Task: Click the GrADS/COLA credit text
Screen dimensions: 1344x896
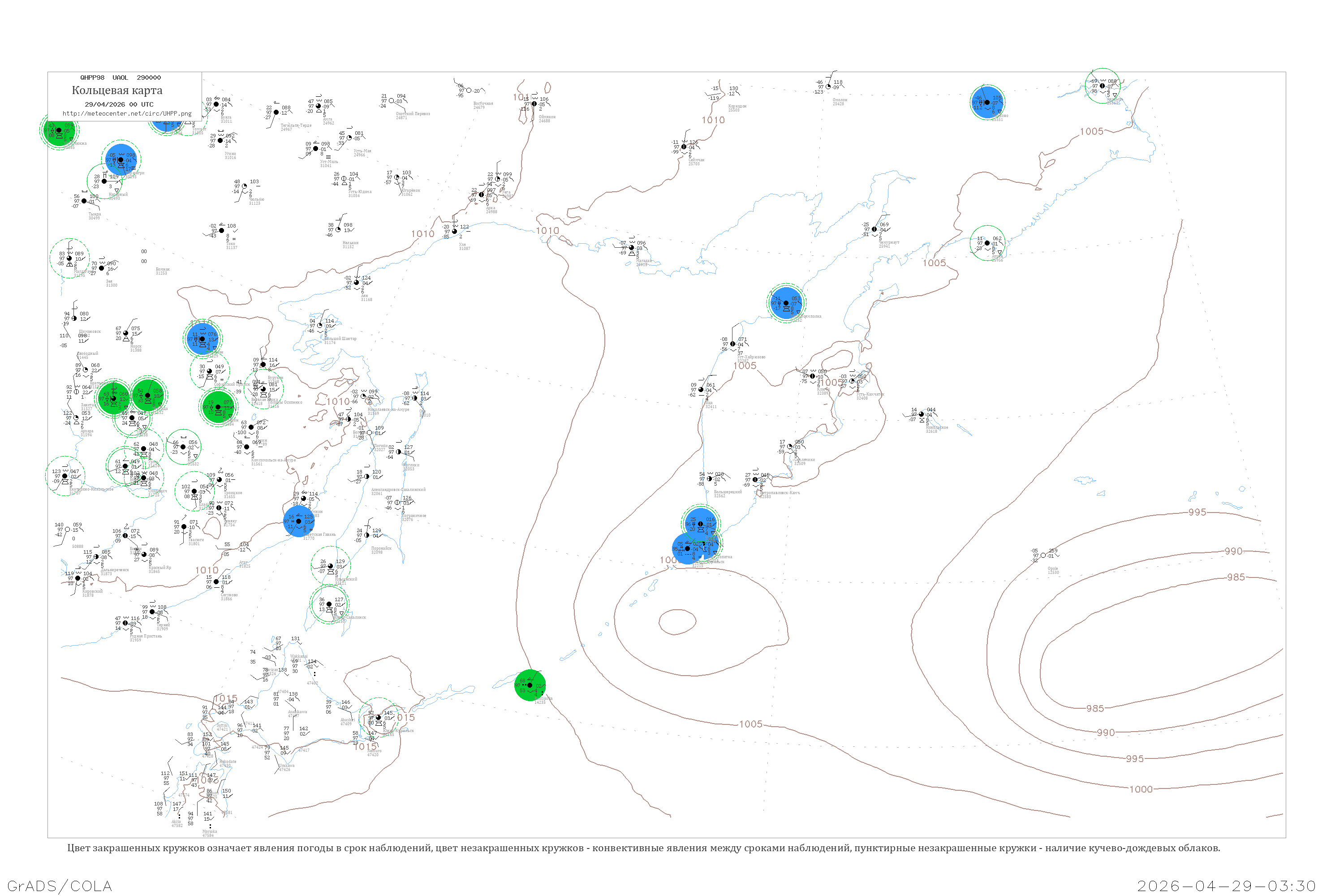Action: pos(60,886)
